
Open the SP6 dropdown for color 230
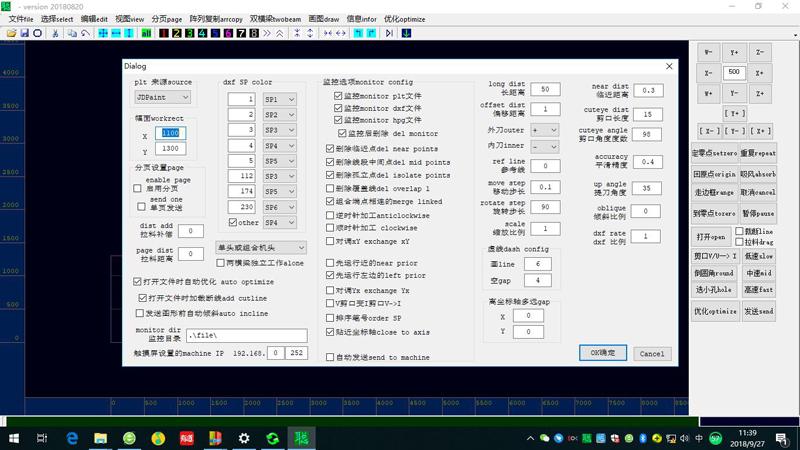280,207
